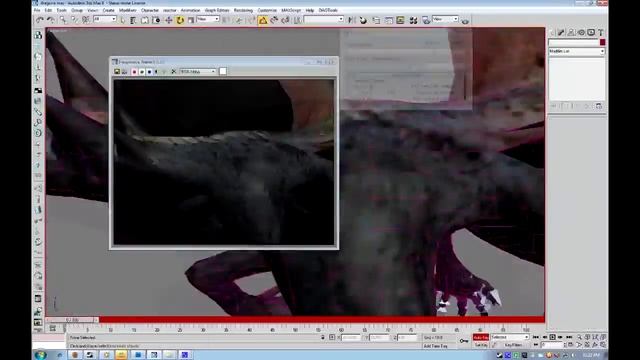This screenshot has height=360, width=640.
Task: Open the Rendering menu
Action: coord(243,10)
